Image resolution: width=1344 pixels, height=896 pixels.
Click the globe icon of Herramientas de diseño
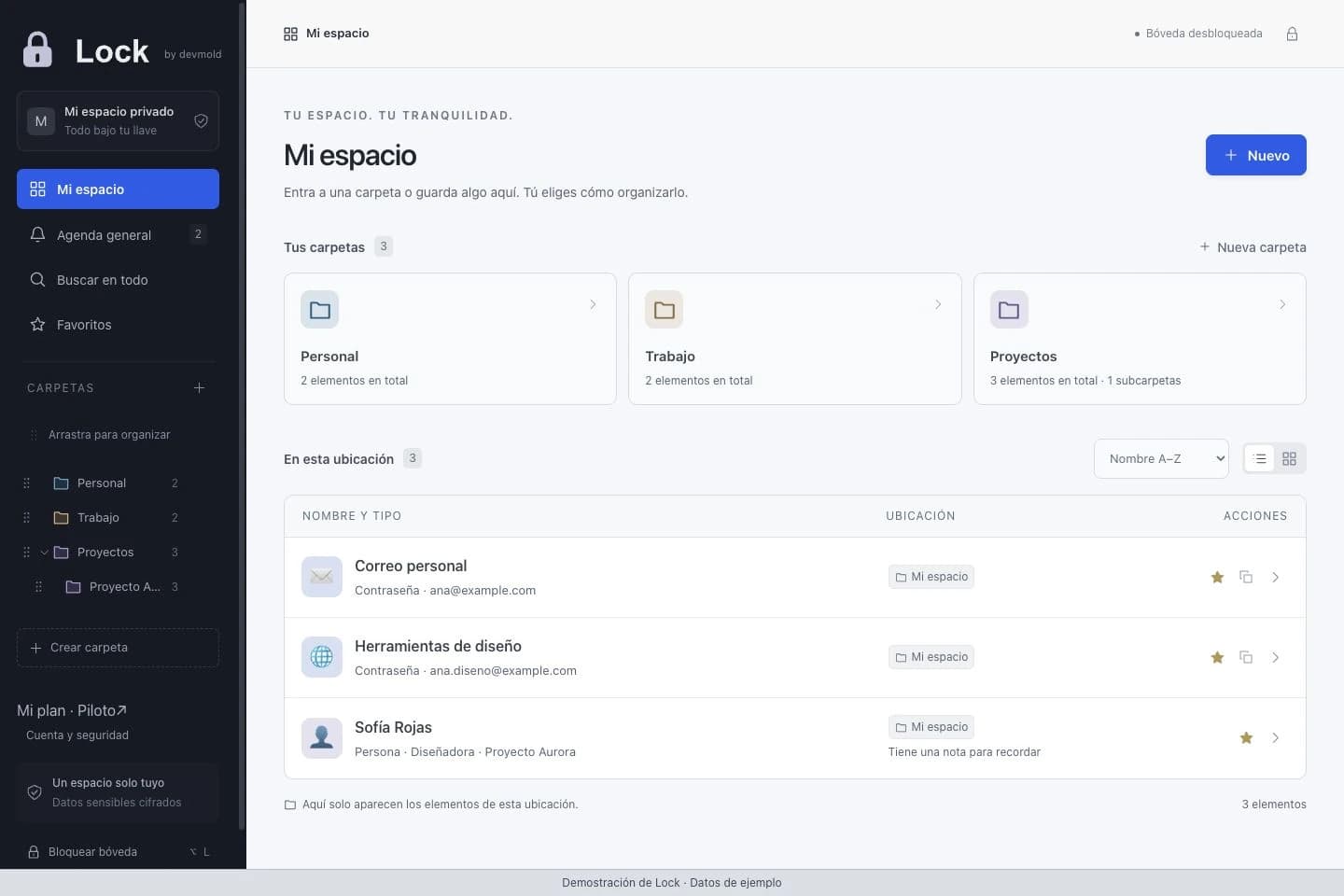pos(321,657)
